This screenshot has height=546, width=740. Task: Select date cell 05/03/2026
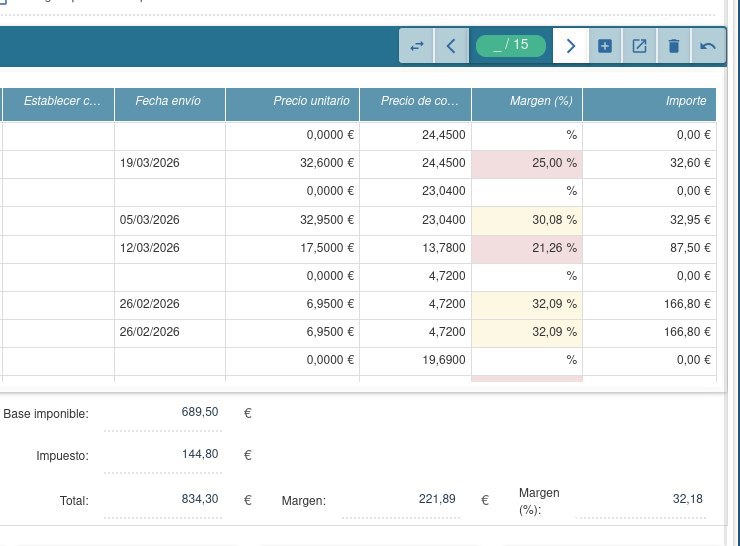170,220
